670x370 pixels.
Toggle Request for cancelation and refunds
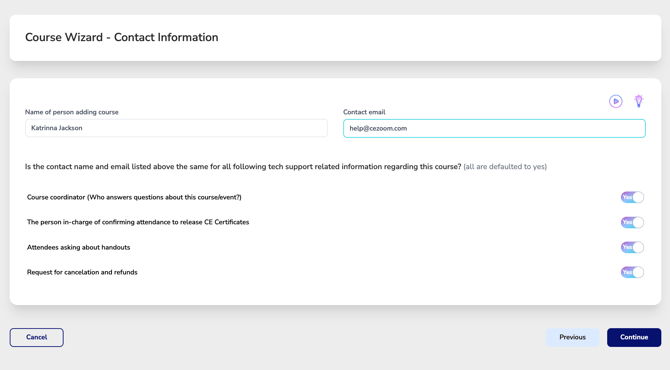coord(632,272)
